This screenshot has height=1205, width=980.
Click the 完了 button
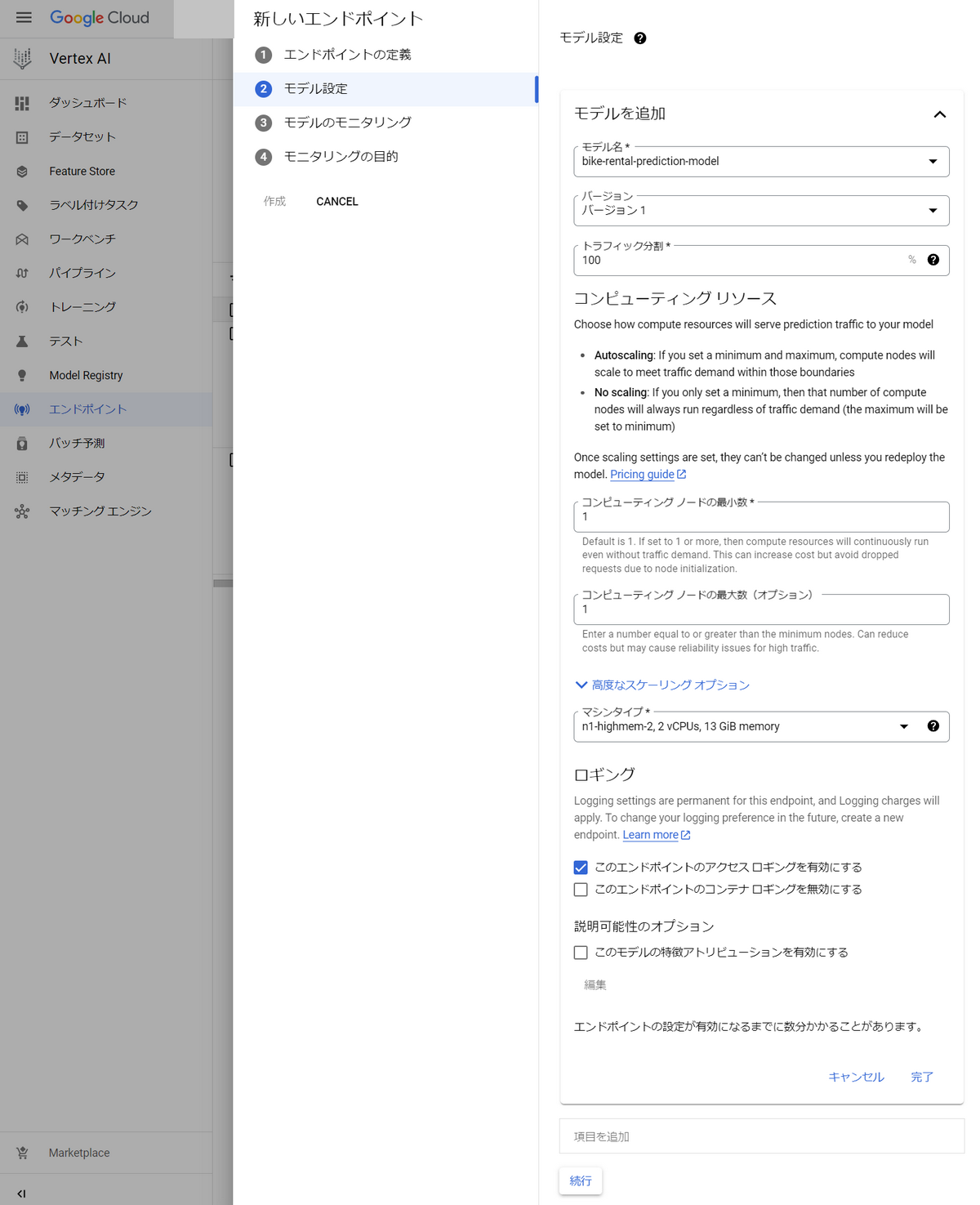click(922, 1077)
